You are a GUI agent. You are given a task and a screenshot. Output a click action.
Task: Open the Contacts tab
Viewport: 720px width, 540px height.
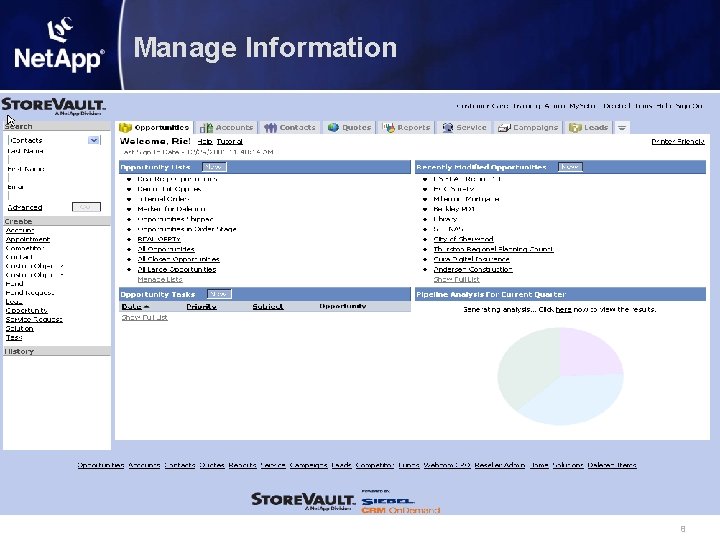[290, 128]
